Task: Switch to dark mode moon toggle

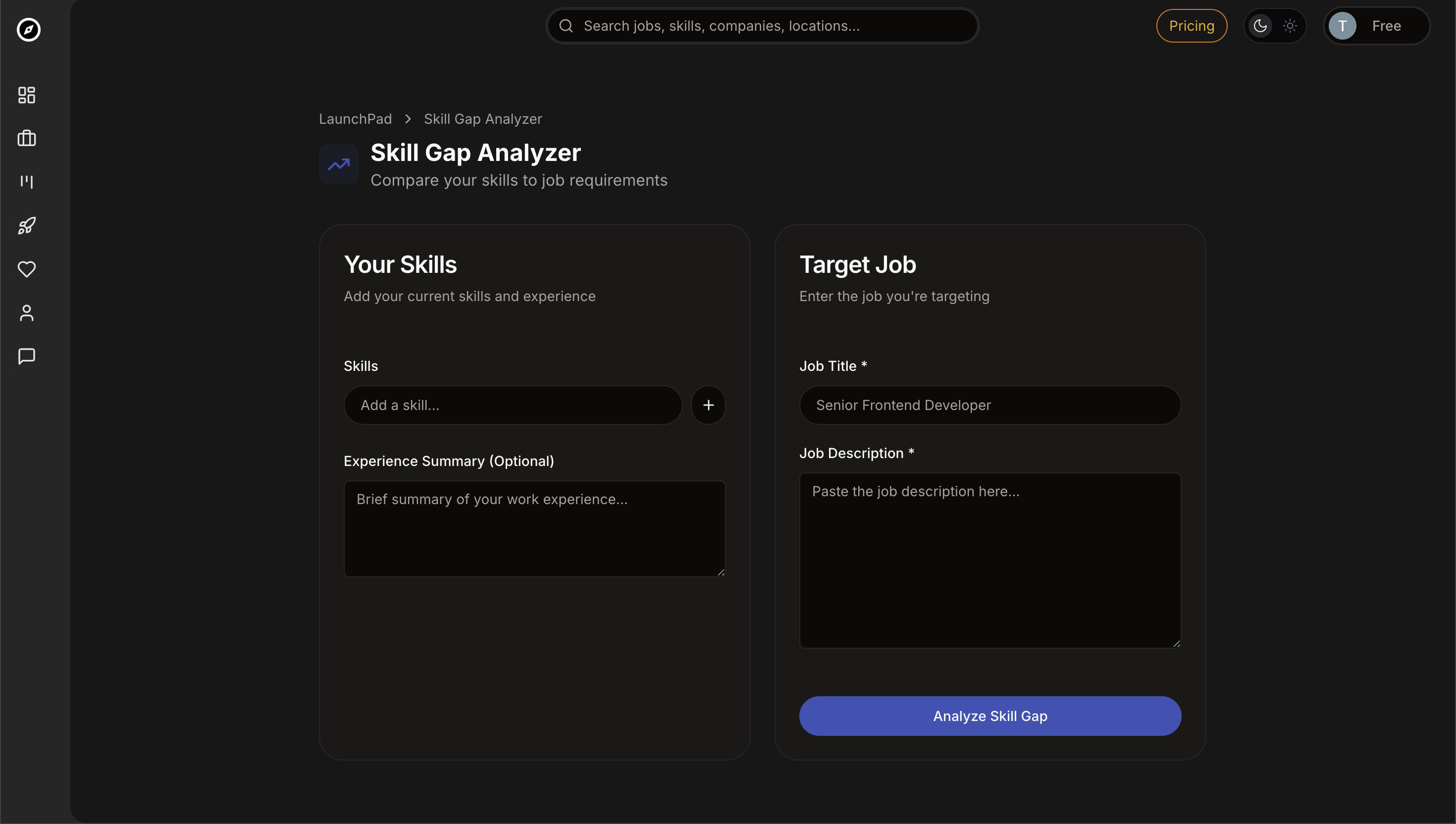Action: click(x=1260, y=26)
